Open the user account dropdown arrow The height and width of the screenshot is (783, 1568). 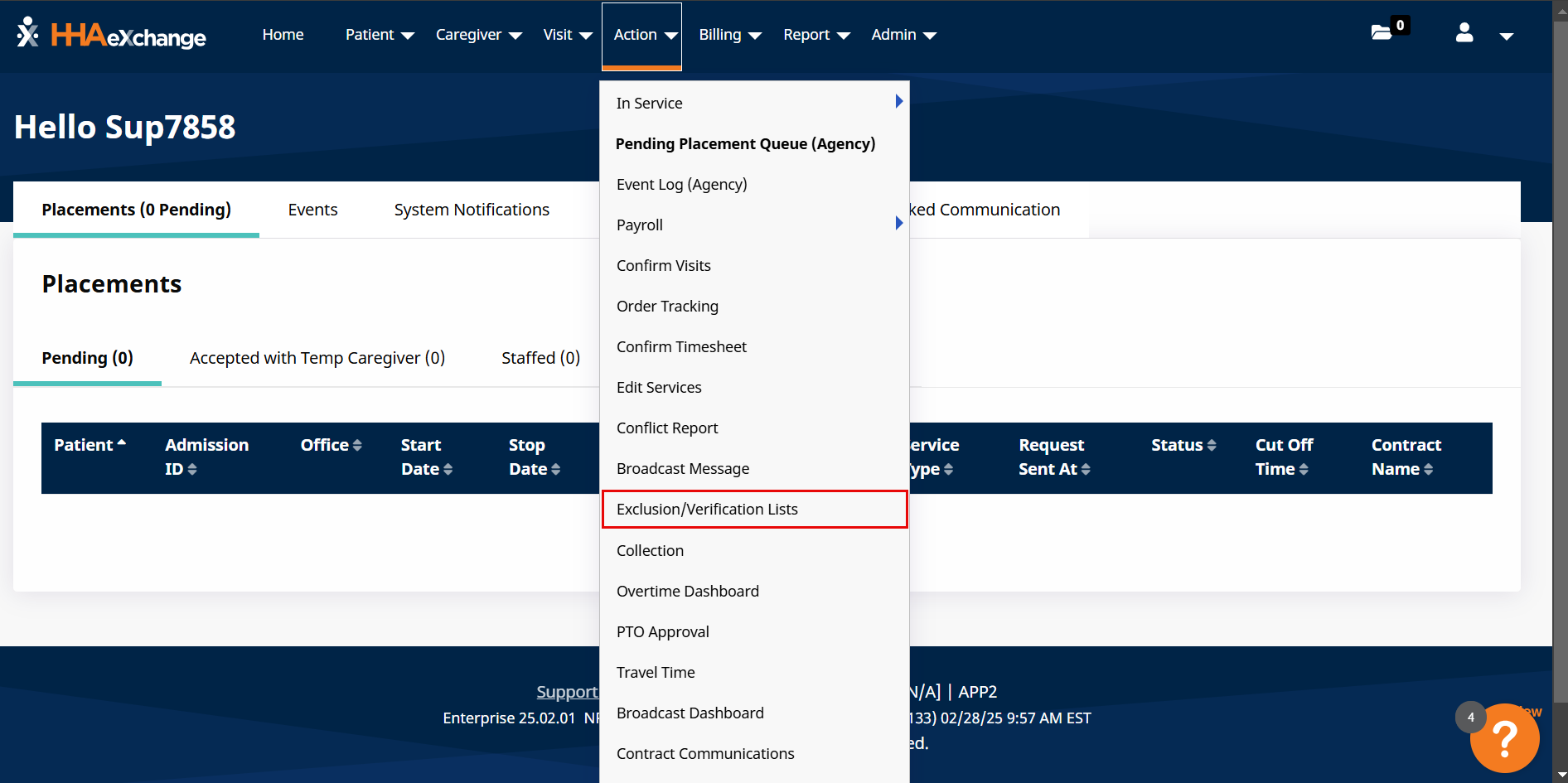(1507, 36)
